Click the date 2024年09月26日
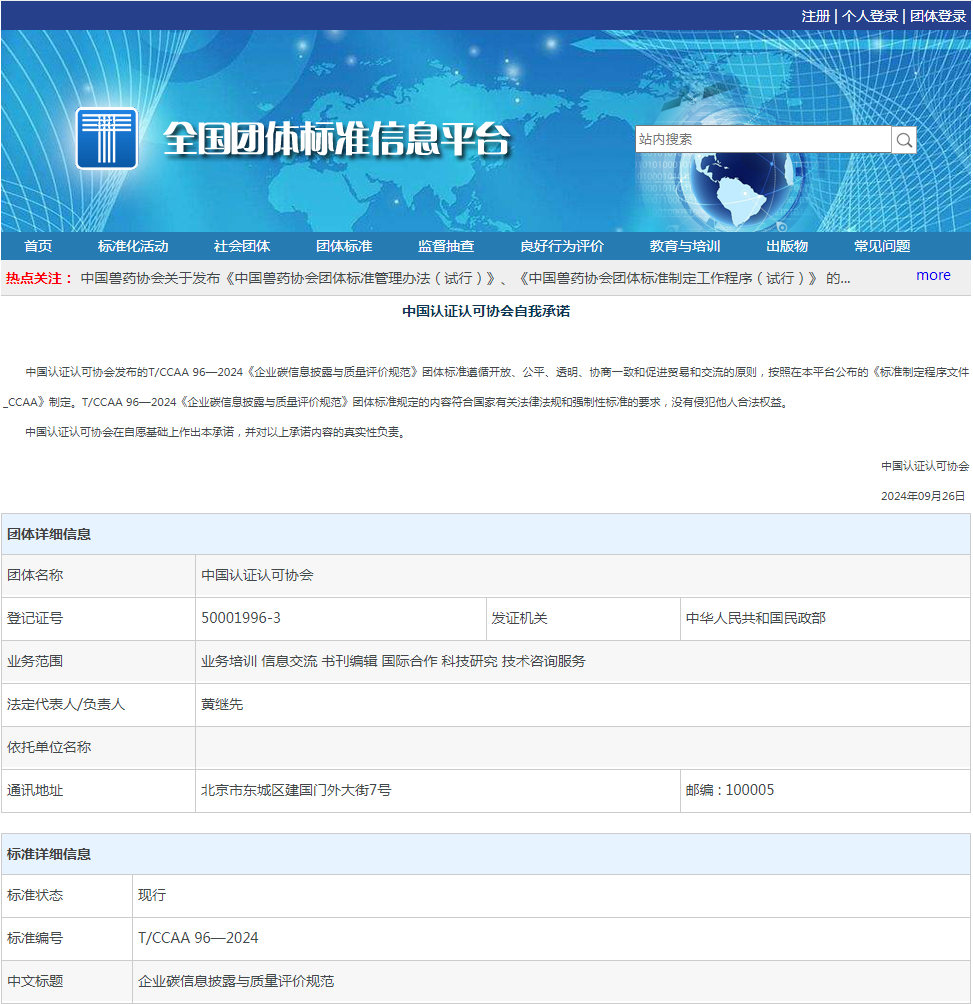This screenshot has height=1004, width=973. click(x=922, y=496)
